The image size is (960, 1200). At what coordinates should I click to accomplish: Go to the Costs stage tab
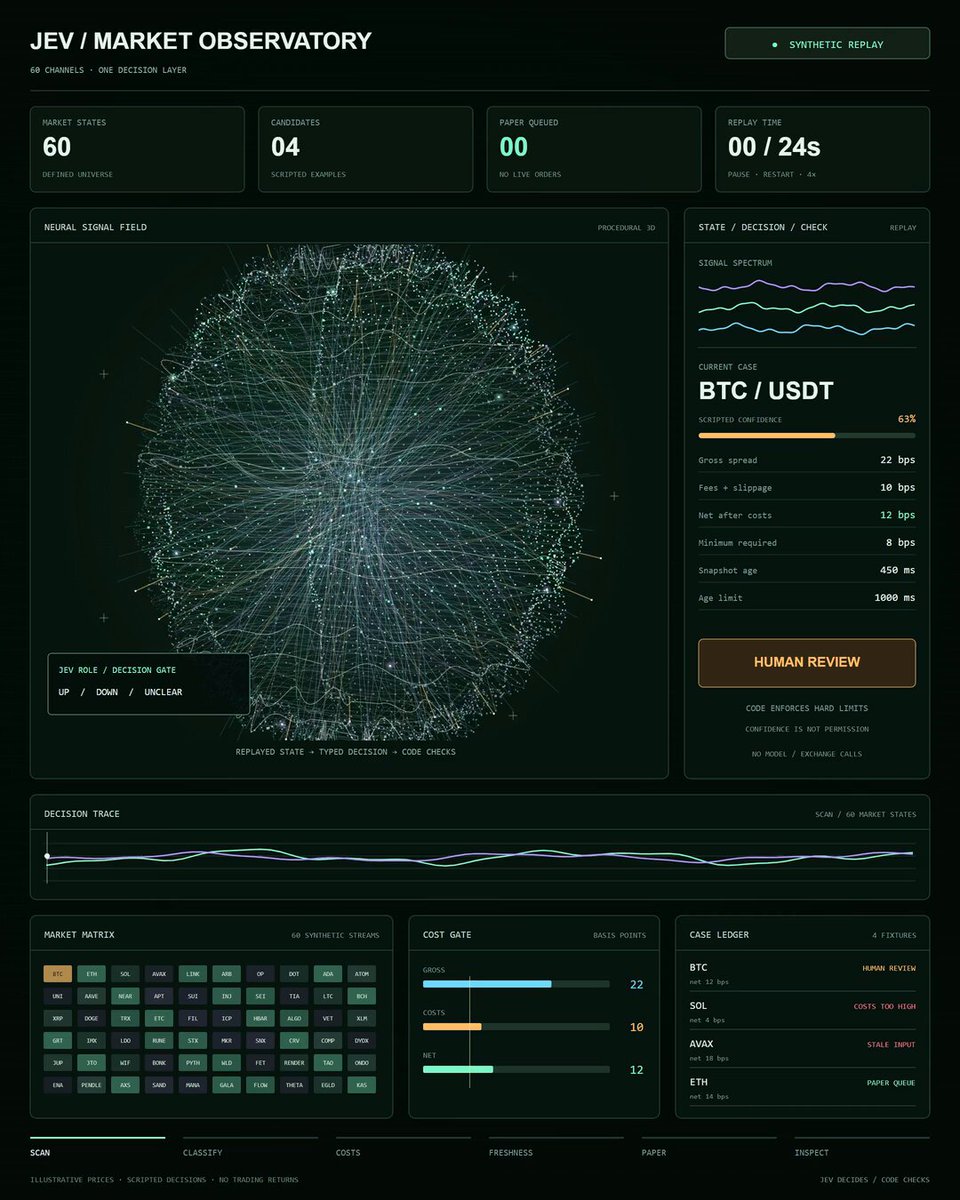point(403,1146)
